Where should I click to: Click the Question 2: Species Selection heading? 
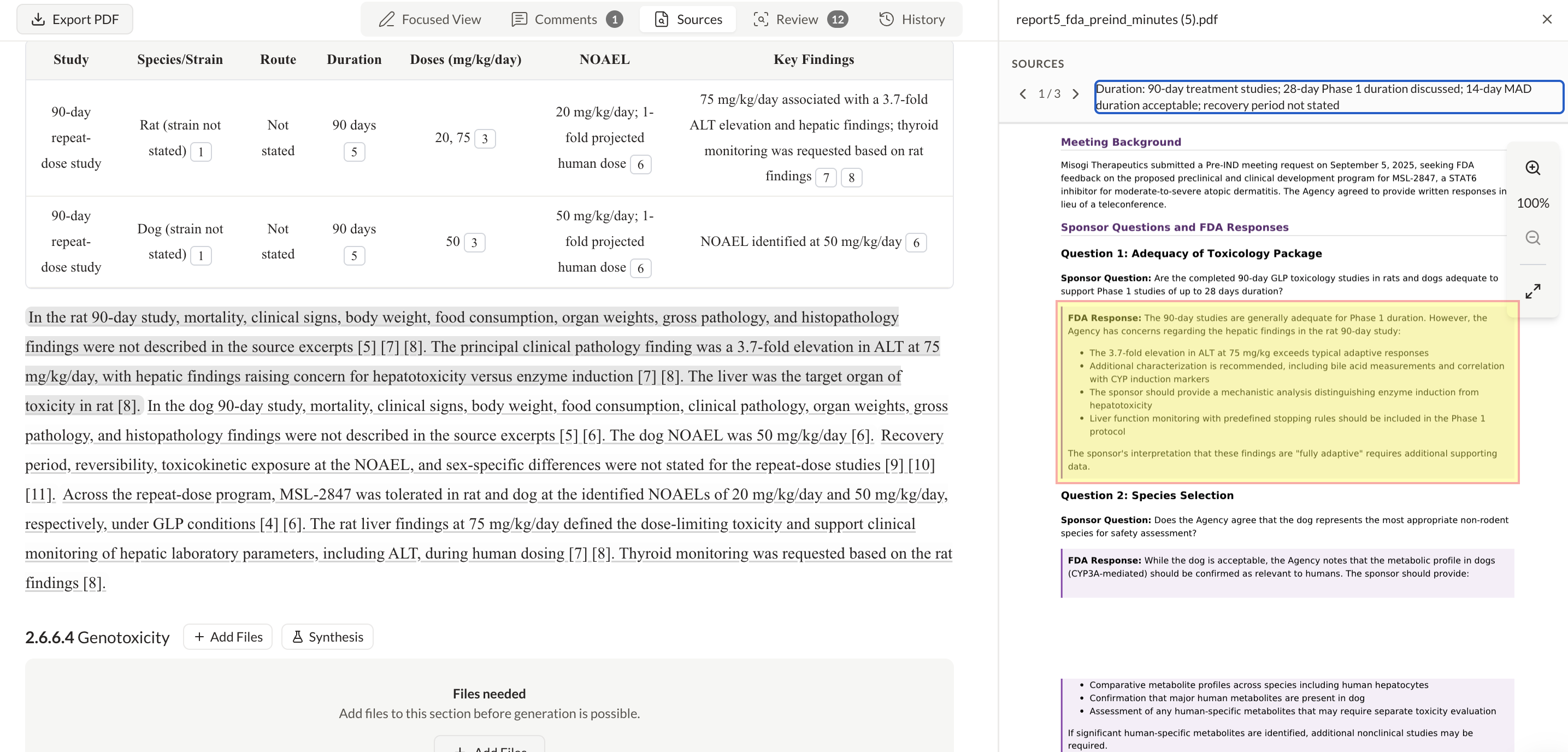(1147, 496)
